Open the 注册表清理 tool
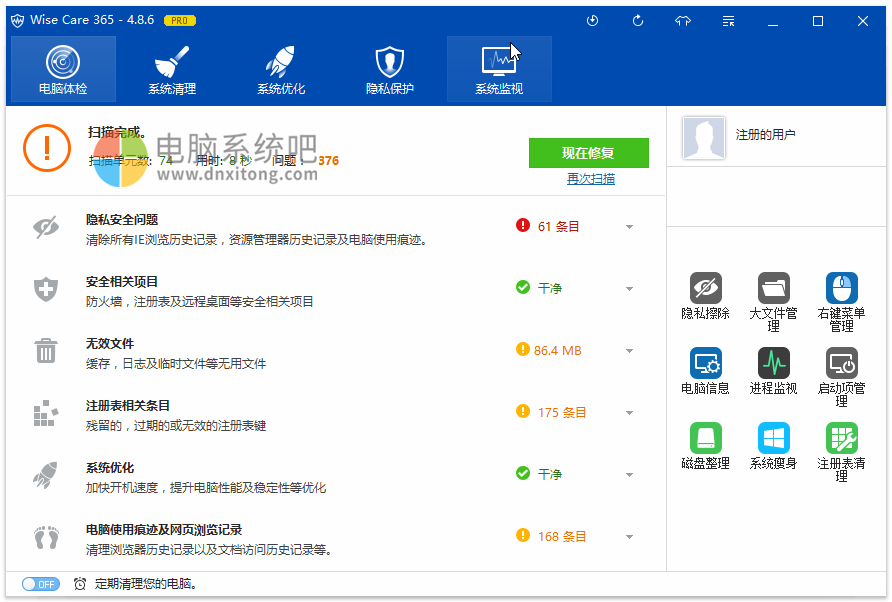Screen dimensions: 892x602 (841, 452)
